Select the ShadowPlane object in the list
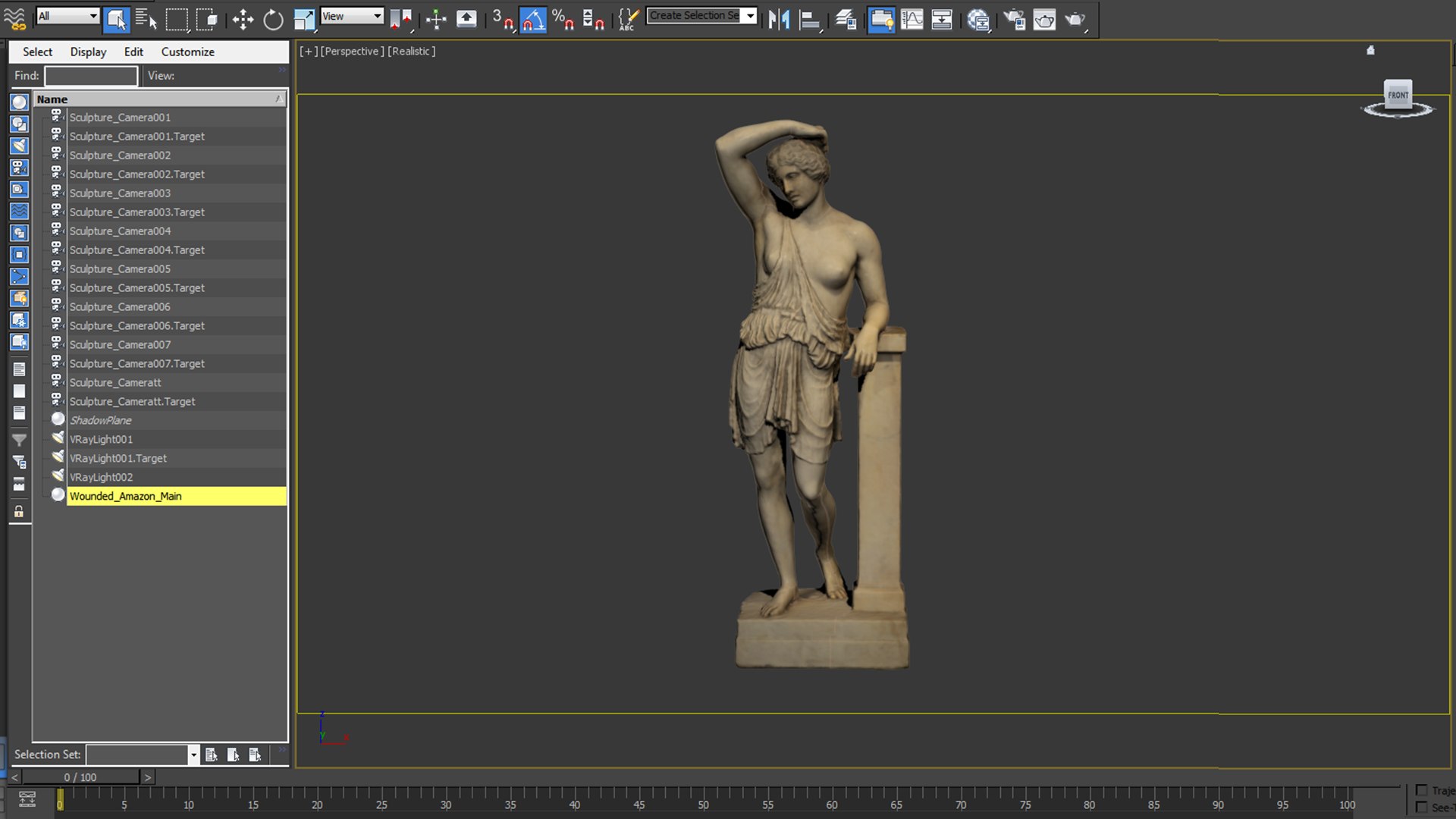Image resolution: width=1456 pixels, height=819 pixels. pos(100,420)
